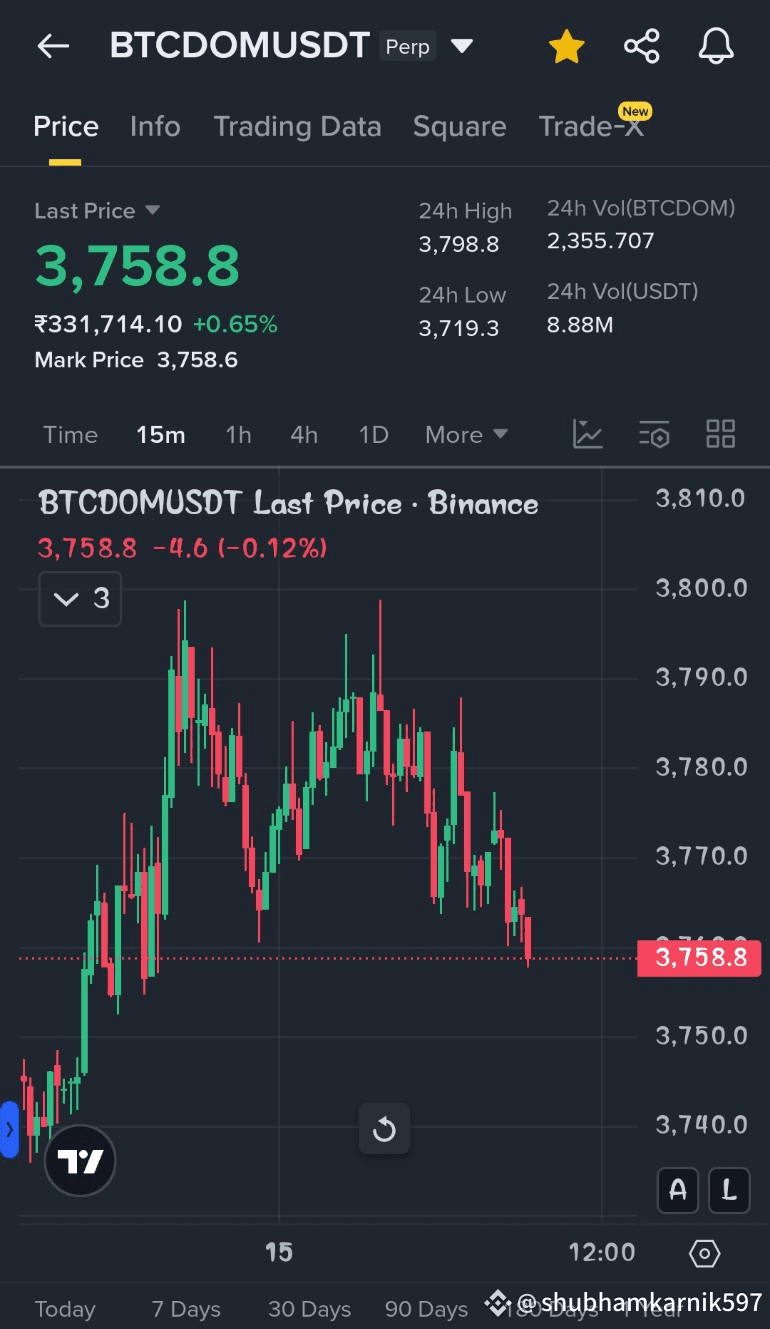Screen dimensions: 770x1329
Task: Open price alert bell icon
Action: click(716, 47)
